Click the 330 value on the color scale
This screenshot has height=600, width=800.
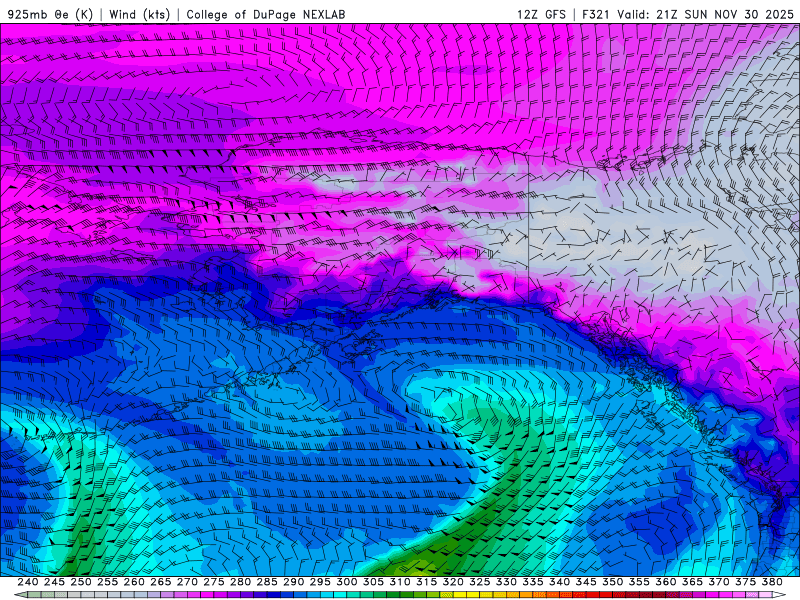[x=506, y=582]
